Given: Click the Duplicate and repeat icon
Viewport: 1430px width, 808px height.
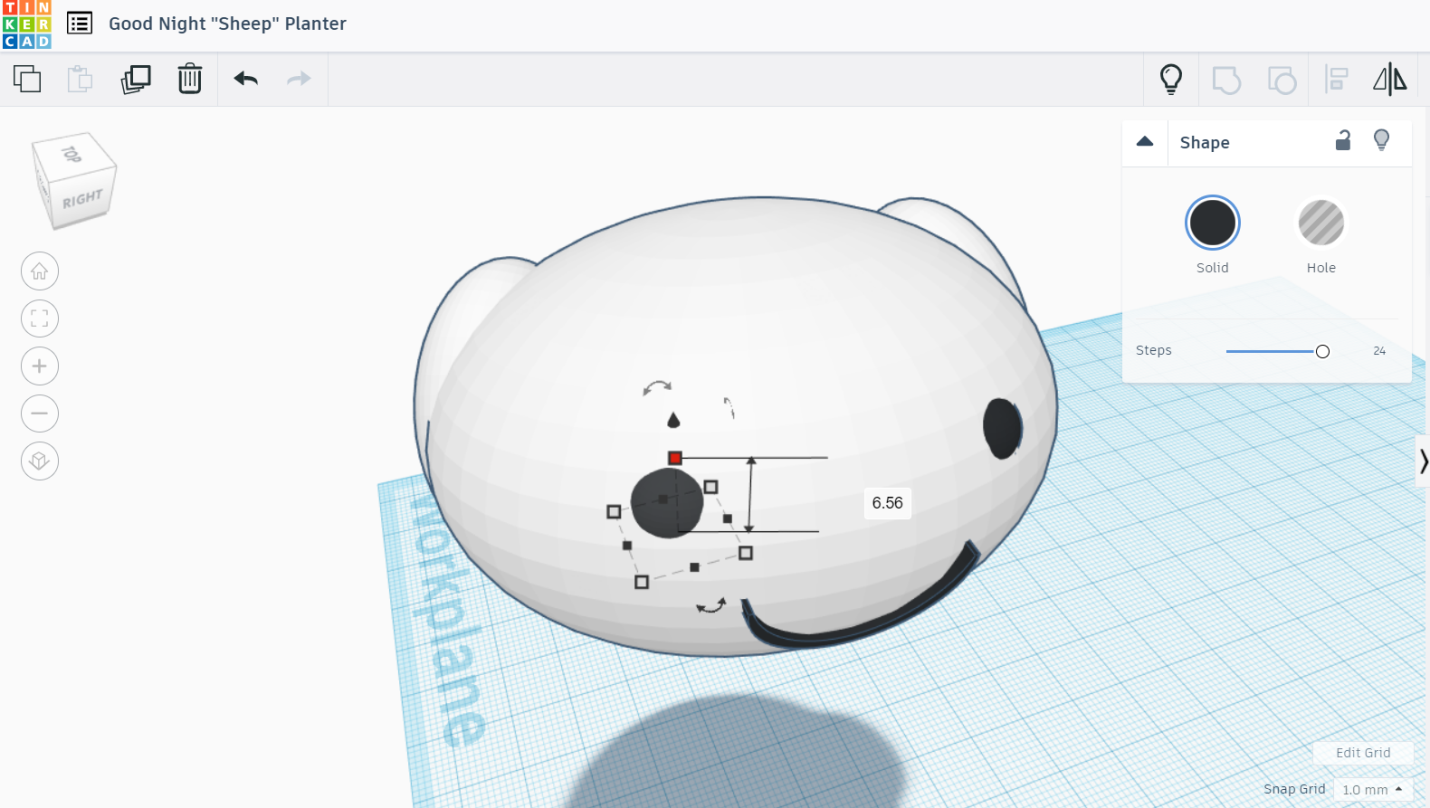Looking at the screenshot, I should click(135, 78).
